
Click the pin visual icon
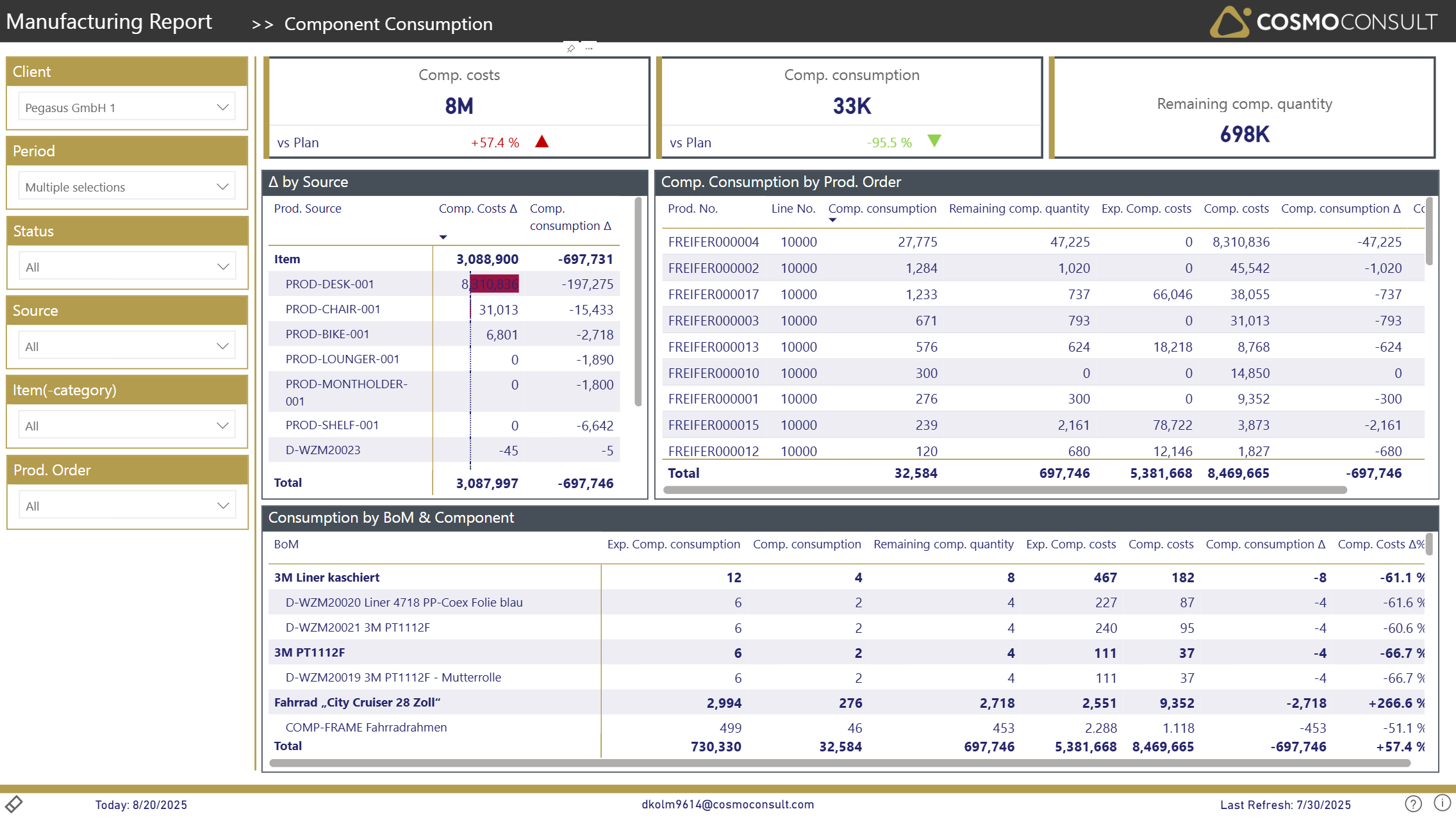[570, 49]
